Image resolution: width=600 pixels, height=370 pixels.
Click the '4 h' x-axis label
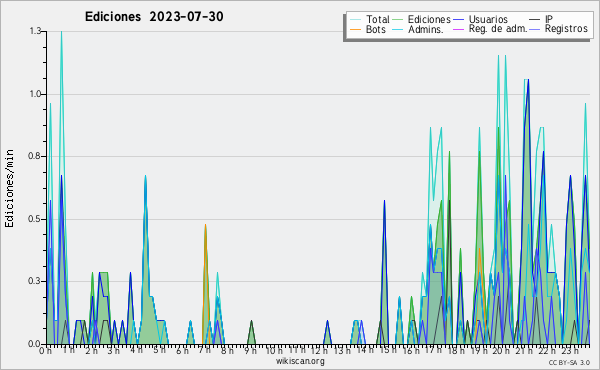point(136,350)
